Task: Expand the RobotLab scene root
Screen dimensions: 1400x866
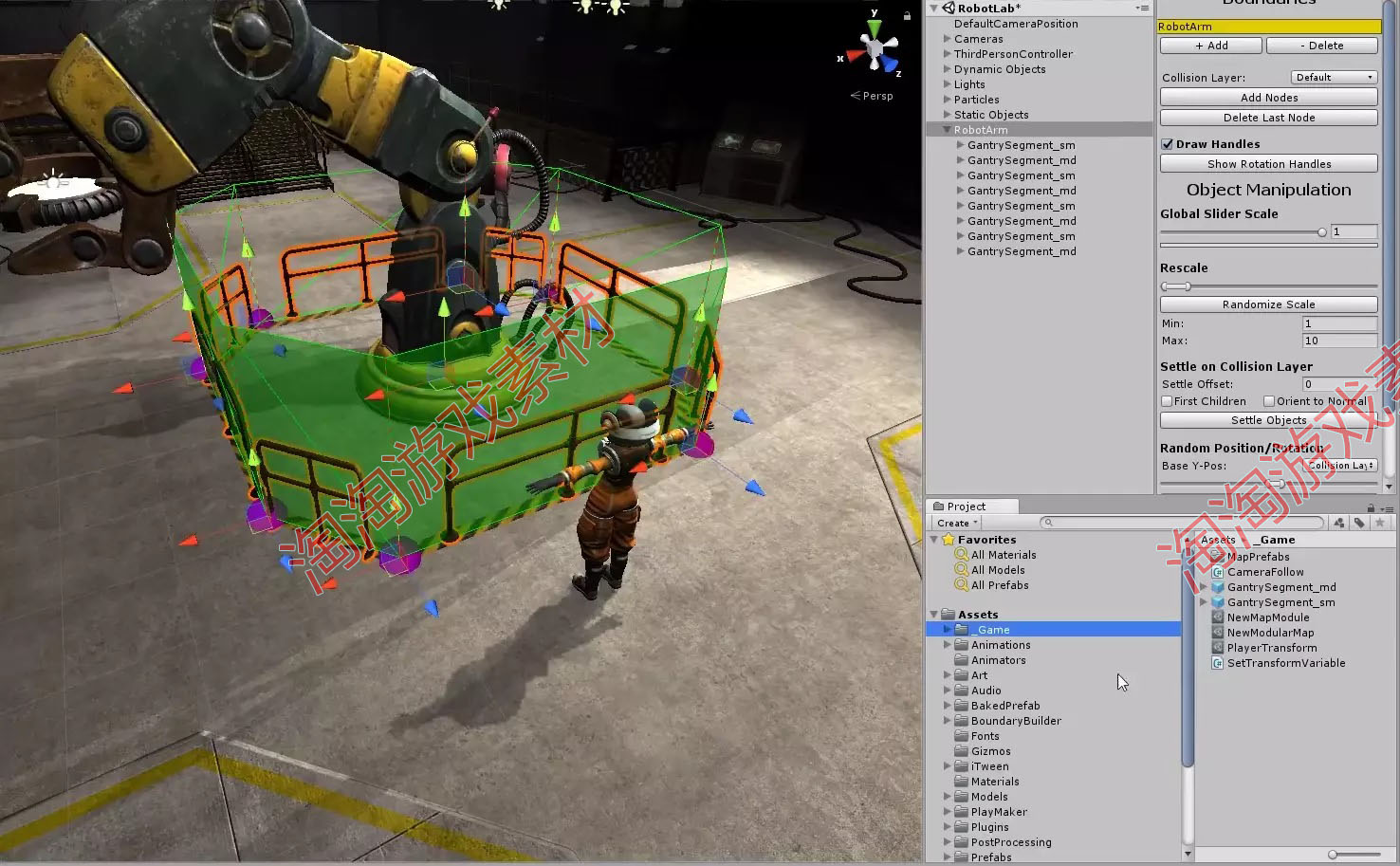Action: pos(933,8)
